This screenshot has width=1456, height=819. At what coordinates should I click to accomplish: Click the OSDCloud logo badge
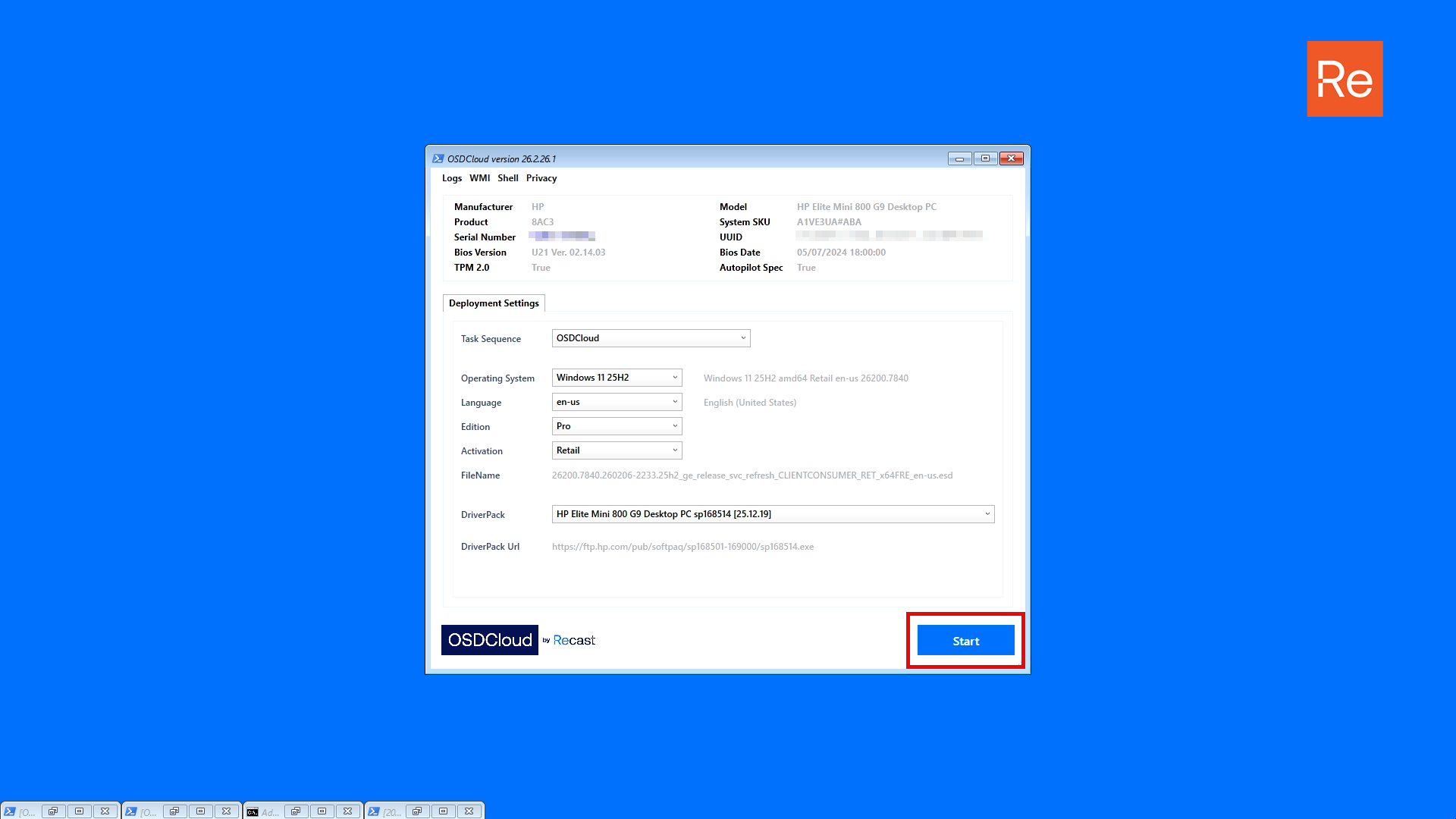[x=490, y=640]
